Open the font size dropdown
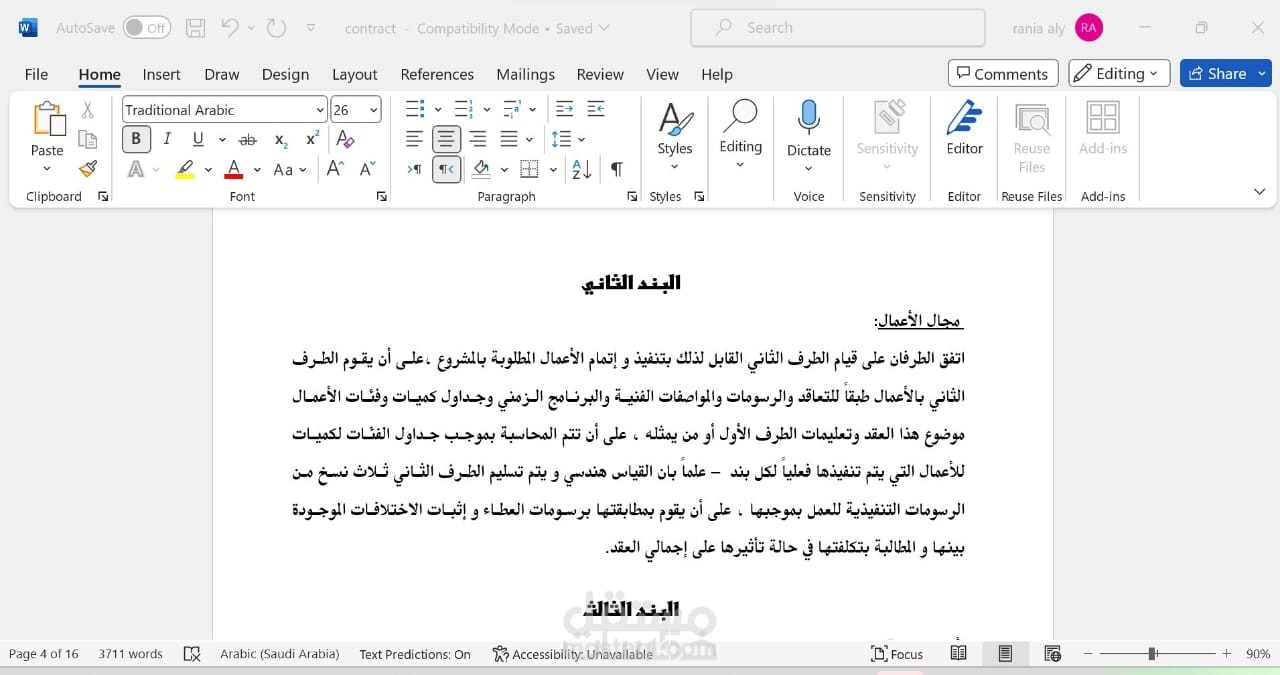 coord(374,110)
